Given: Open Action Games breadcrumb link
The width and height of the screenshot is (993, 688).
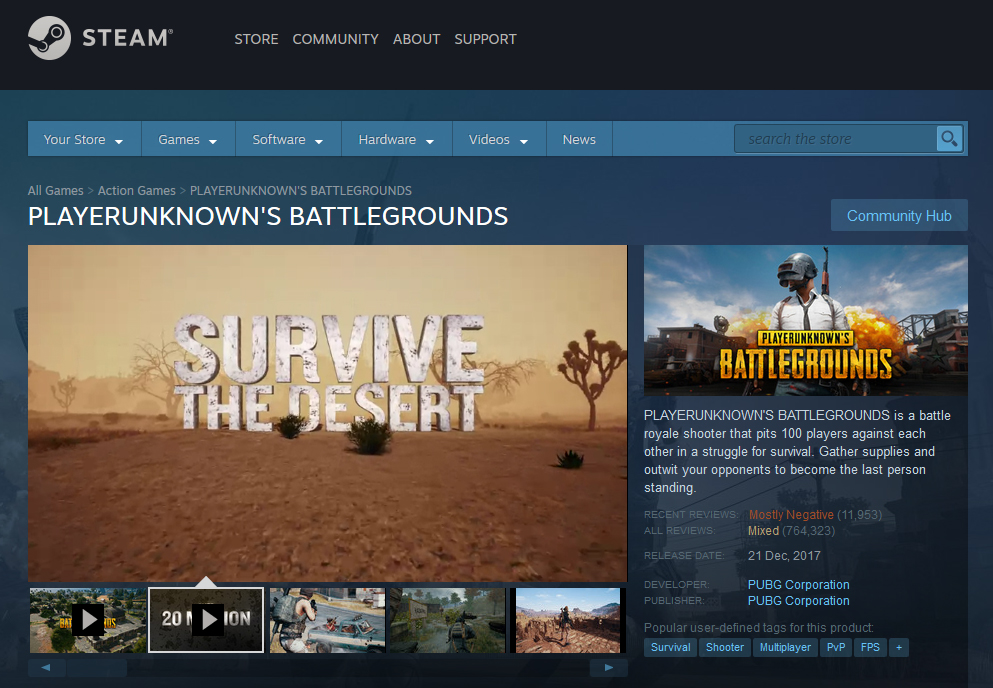Looking at the screenshot, I should pos(137,191).
